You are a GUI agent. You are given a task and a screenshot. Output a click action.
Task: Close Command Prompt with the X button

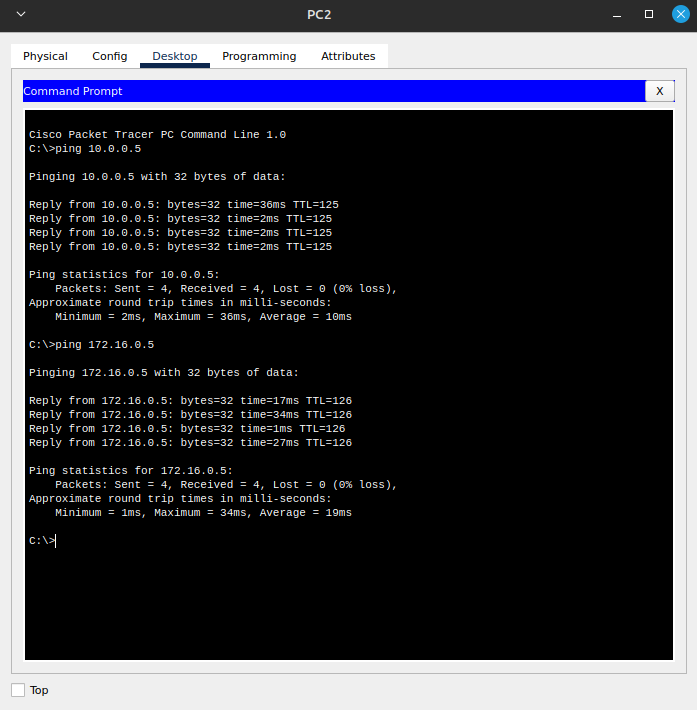tap(659, 91)
